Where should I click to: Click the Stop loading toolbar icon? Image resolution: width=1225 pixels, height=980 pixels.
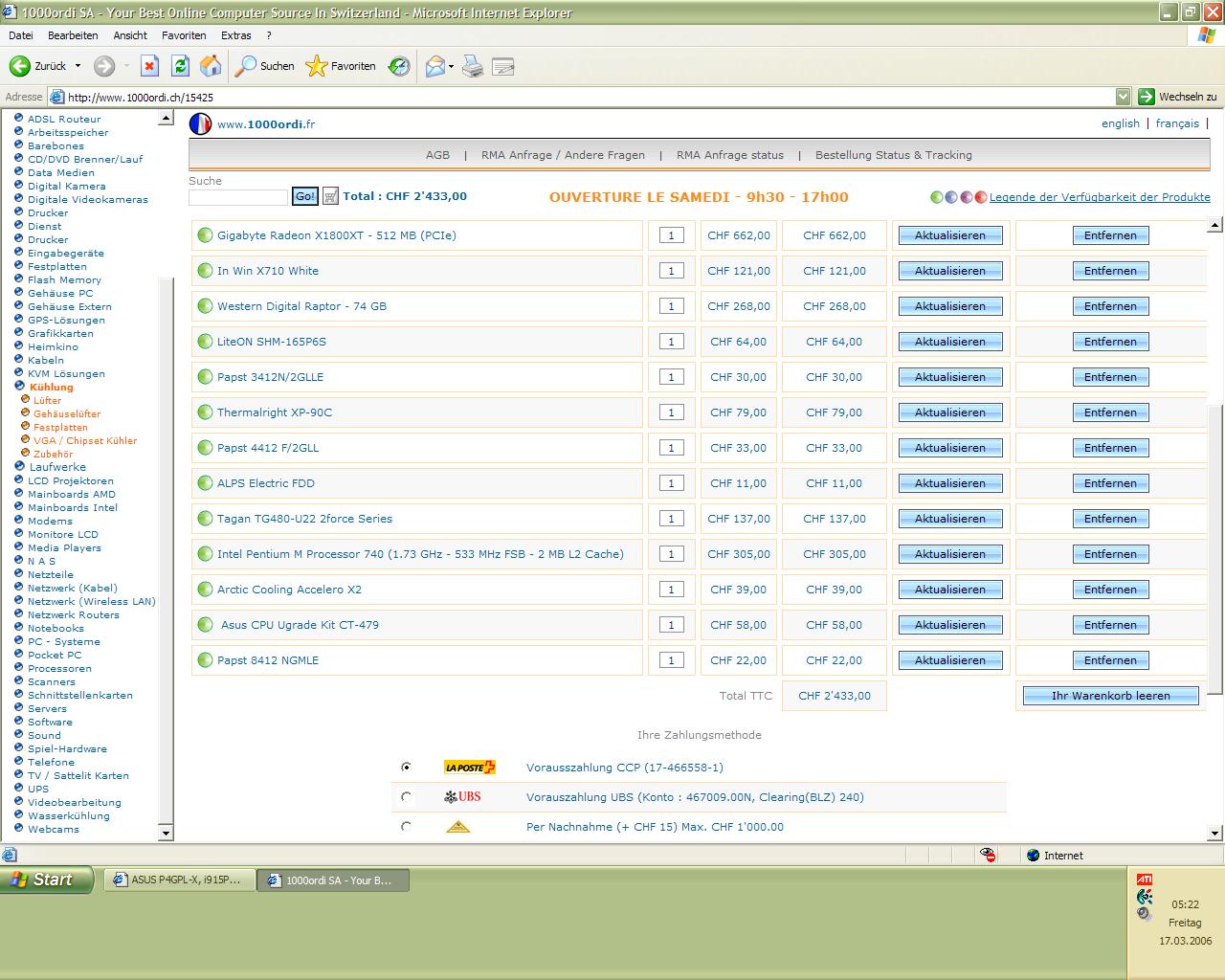149,66
